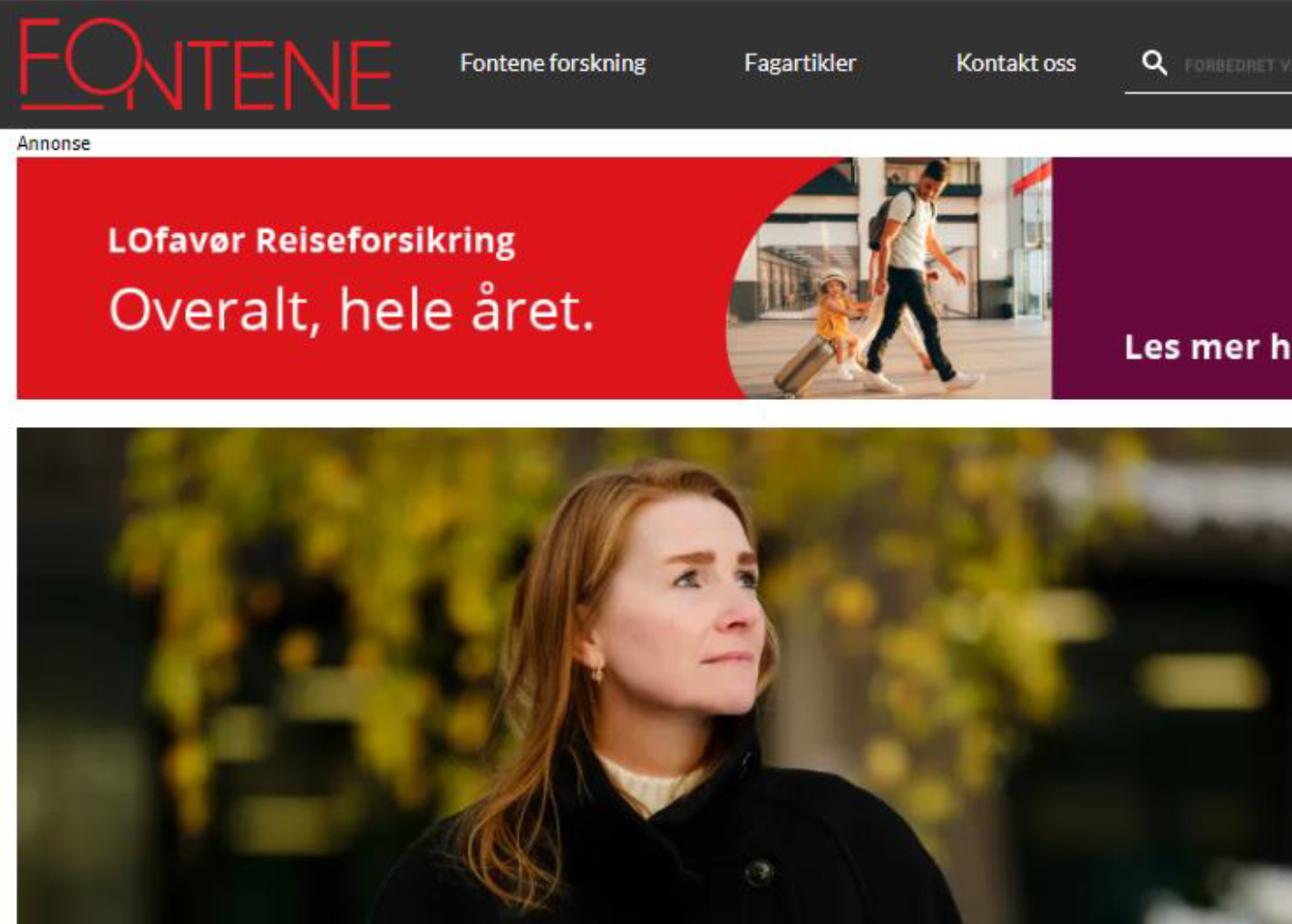Click the magnifying glass search icon

coord(1153,63)
